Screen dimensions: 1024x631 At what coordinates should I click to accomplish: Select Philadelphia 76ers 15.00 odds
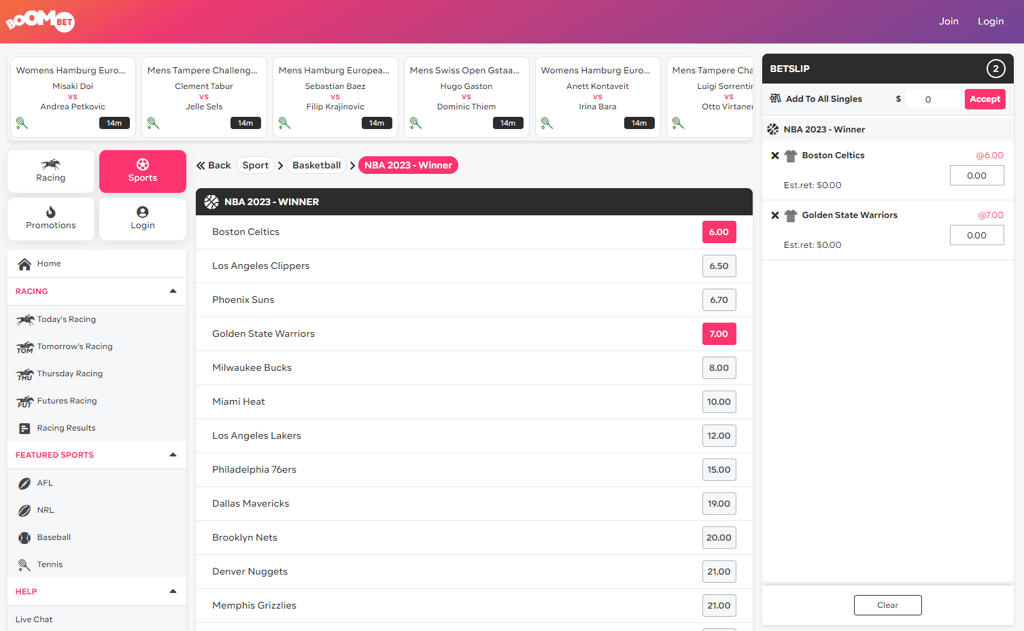point(719,470)
